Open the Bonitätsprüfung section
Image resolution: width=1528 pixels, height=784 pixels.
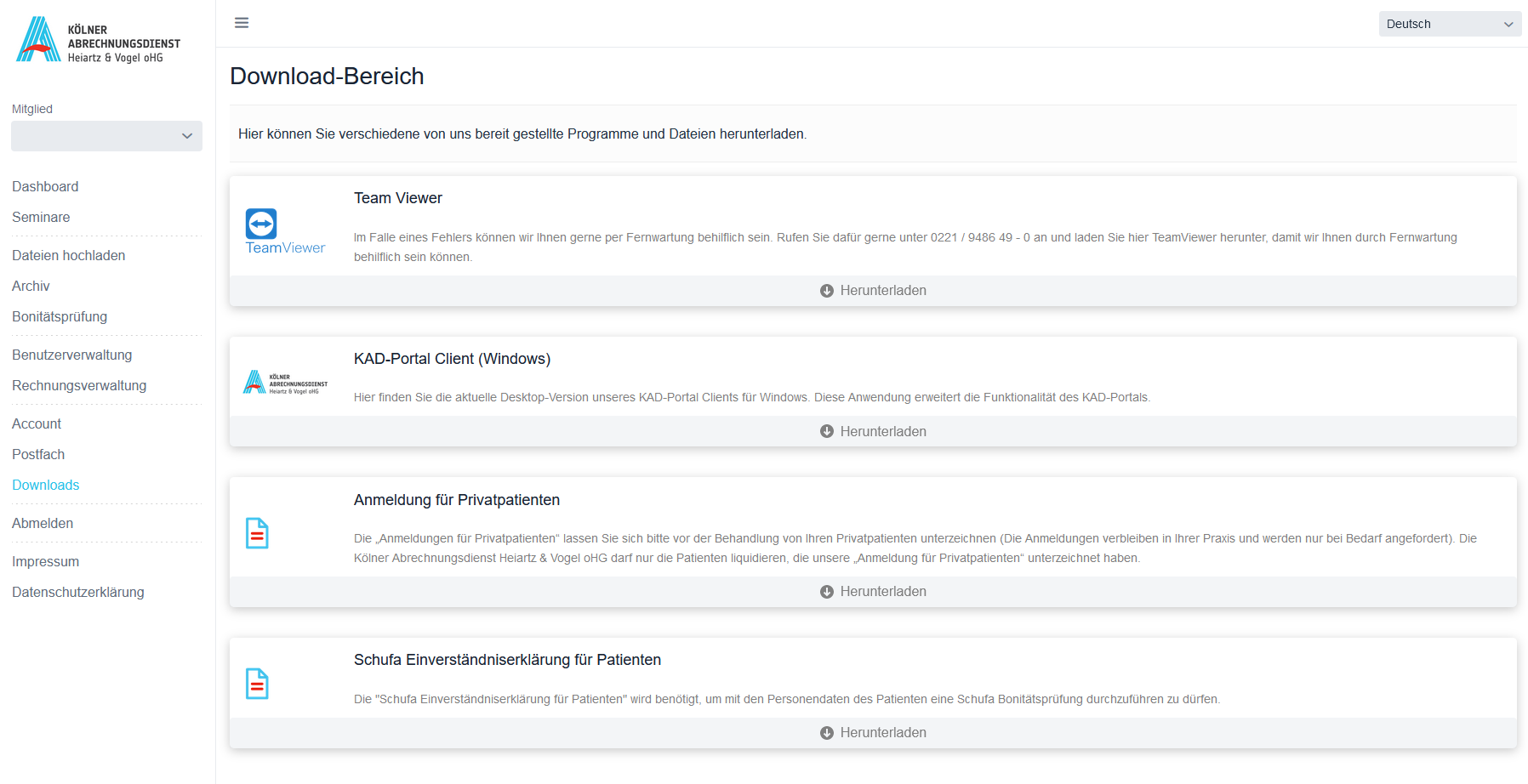click(x=60, y=317)
